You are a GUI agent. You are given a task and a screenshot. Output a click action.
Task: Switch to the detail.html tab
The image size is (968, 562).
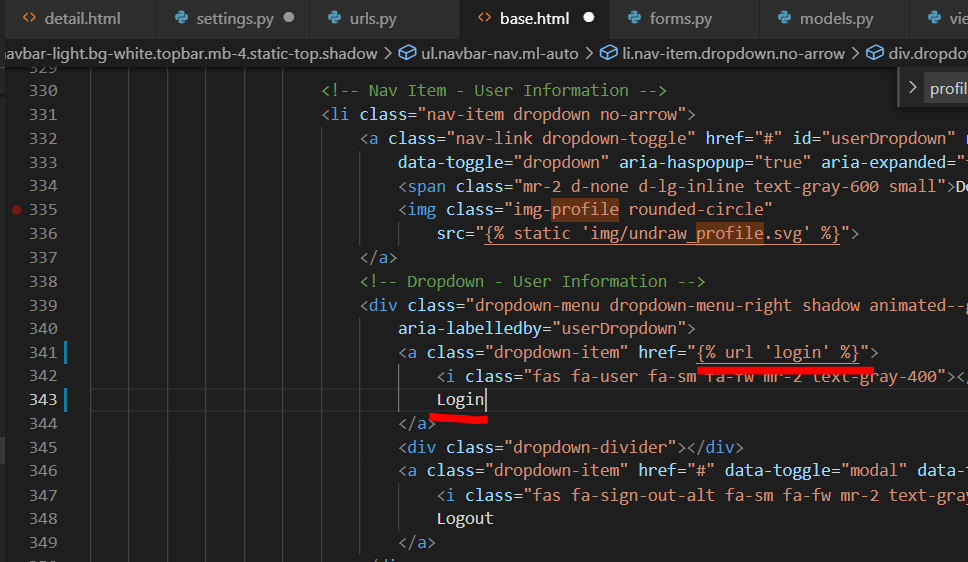[80, 19]
